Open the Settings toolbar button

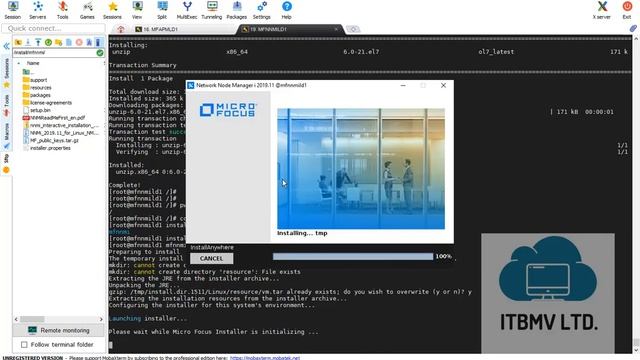point(262,10)
